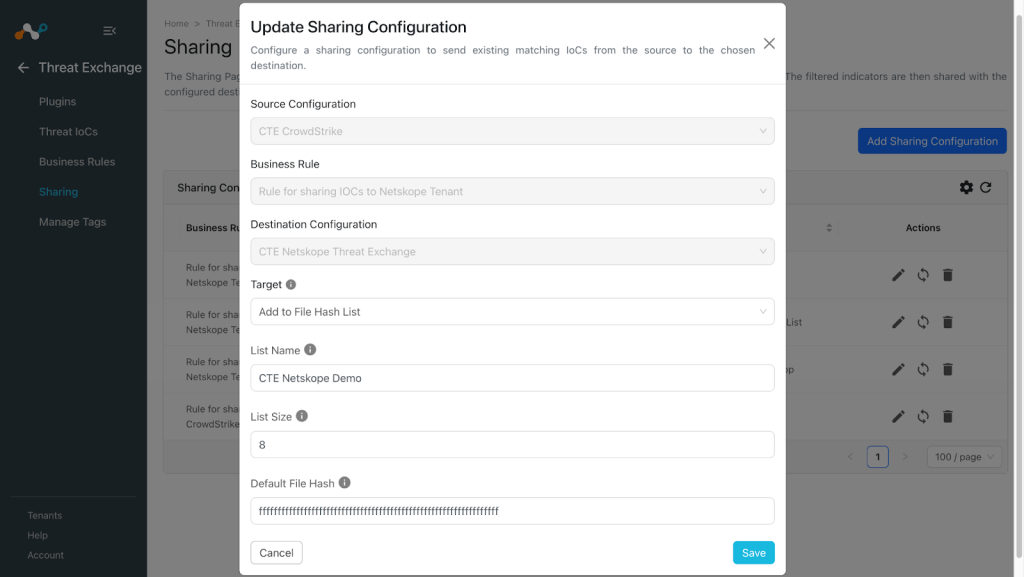Save the sharing configuration
This screenshot has height=577, width=1024.
pos(753,552)
